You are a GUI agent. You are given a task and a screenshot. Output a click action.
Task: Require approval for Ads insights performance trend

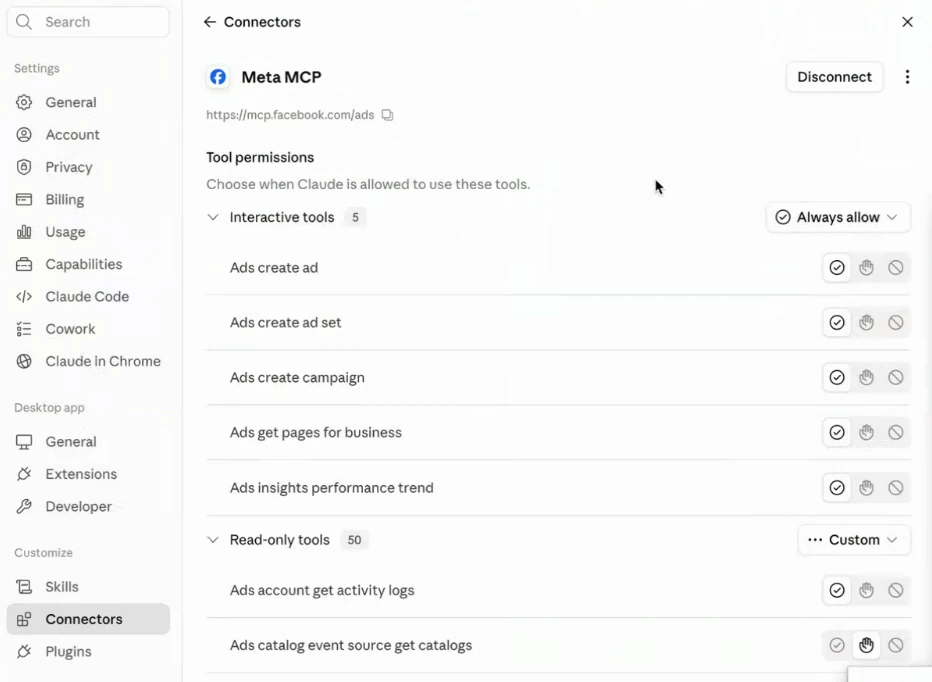tap(867, 488)
